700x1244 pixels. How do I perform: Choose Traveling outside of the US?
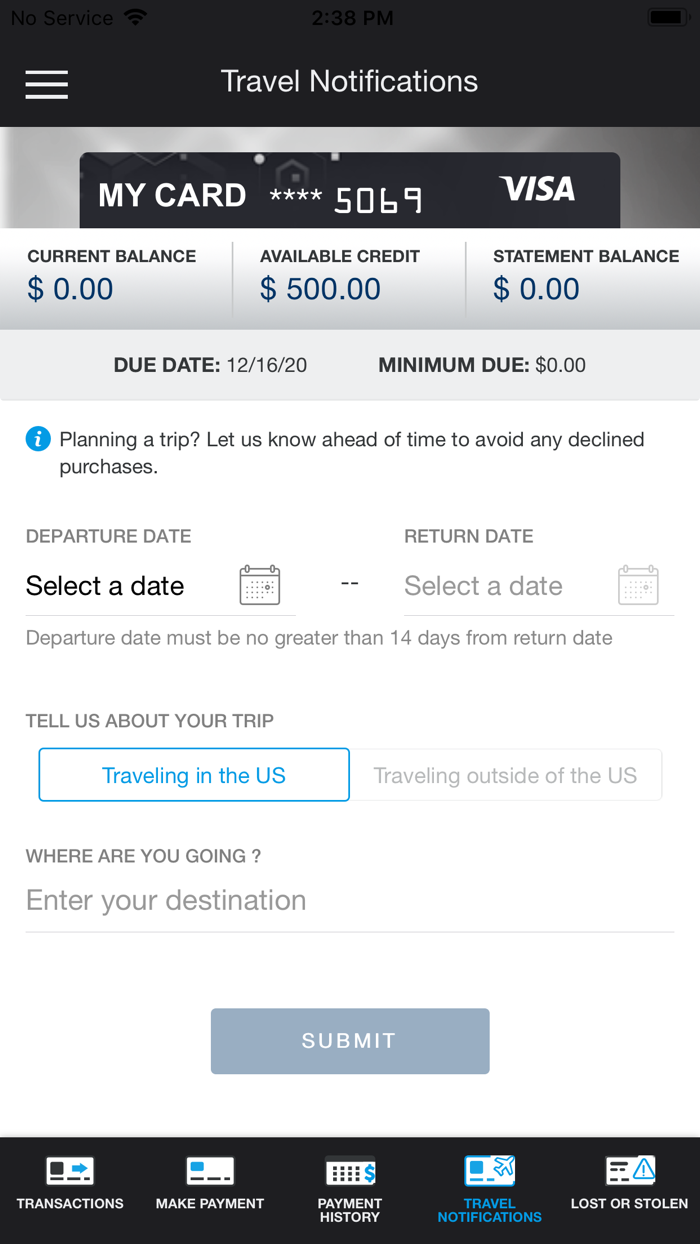(505, 775)
